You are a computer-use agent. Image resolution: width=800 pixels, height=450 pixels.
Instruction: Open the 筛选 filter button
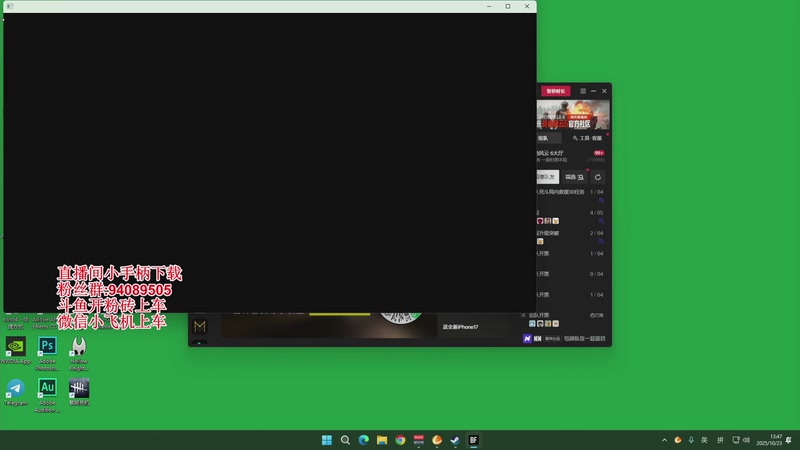coord(574,177)
